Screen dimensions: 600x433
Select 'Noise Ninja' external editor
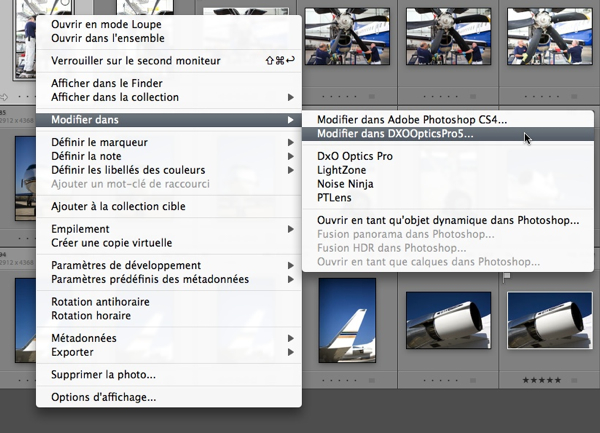coord(448,184)
